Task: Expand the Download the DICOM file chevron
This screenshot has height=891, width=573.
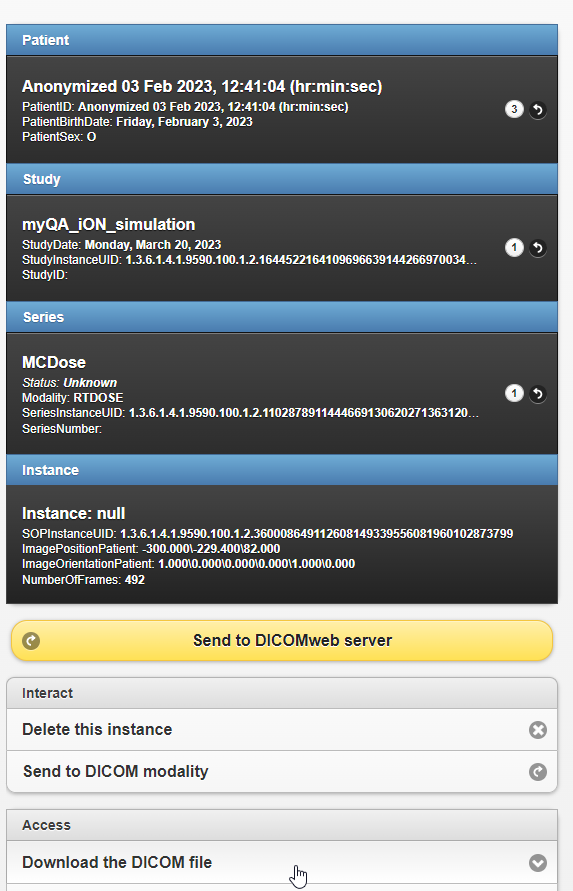Action: [x=538, y=863]
